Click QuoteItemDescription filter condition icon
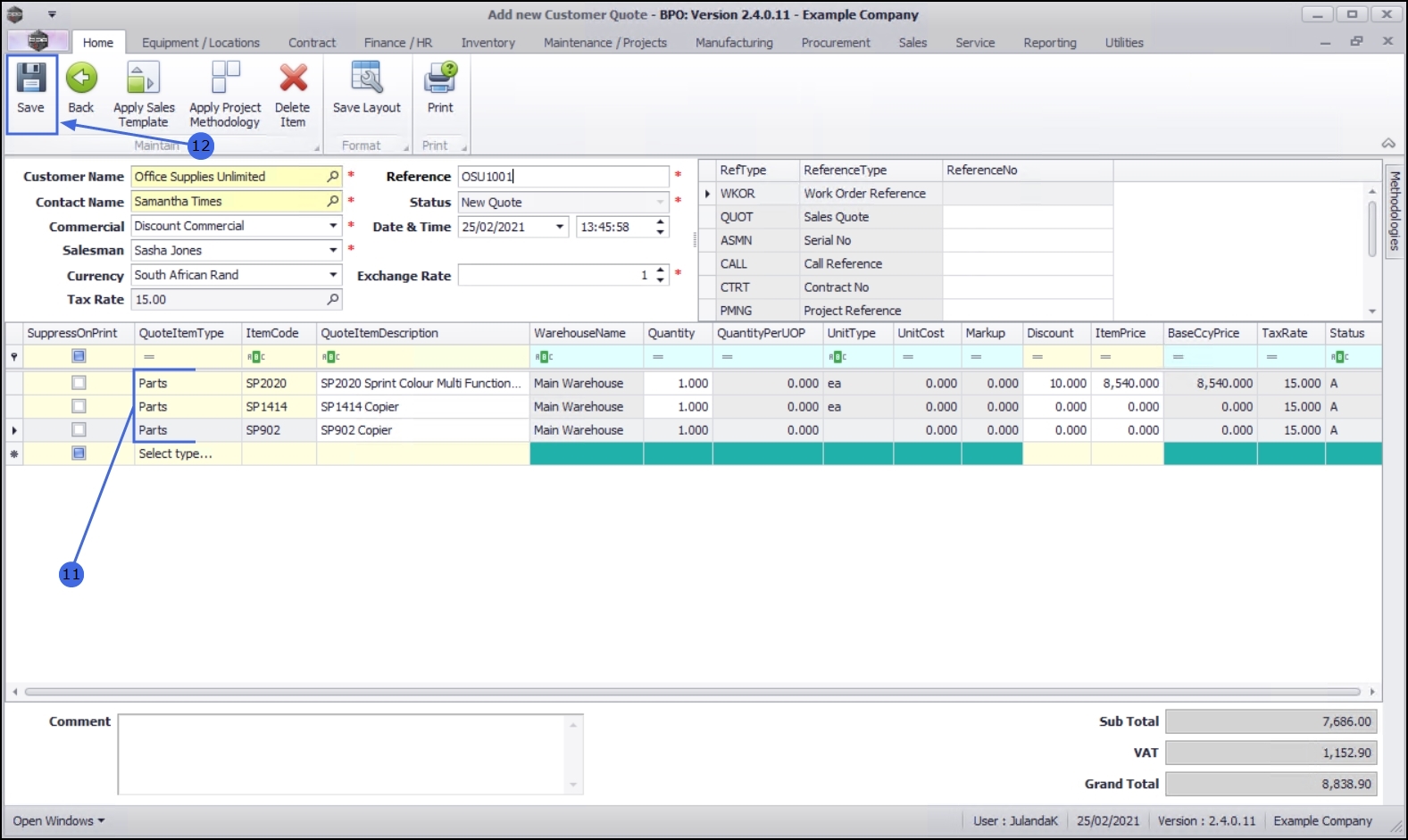This screenshot has width=1408, height=840. [331, 357]
